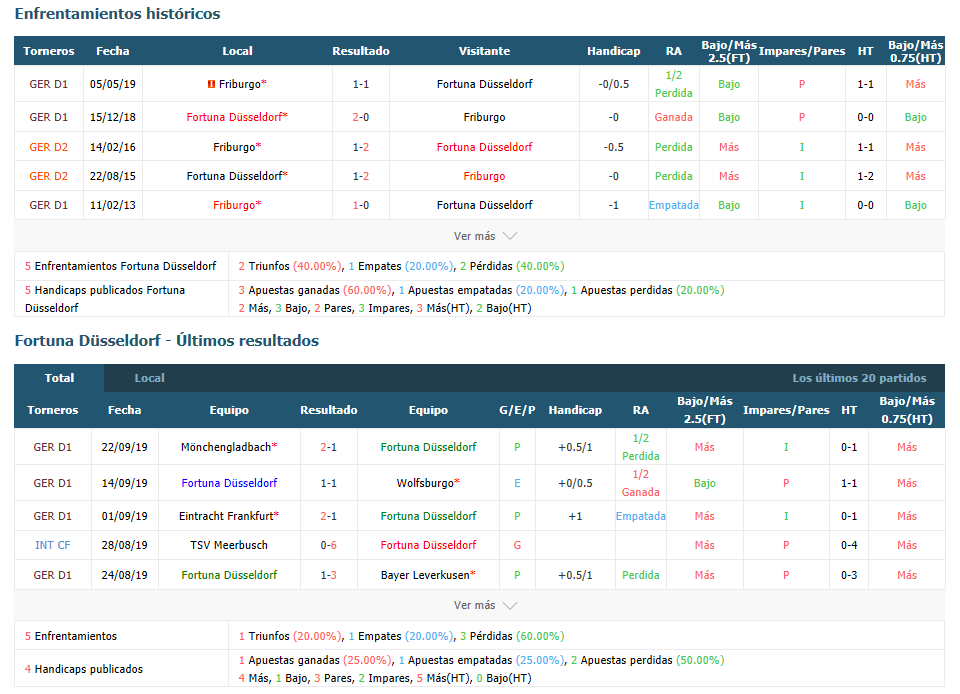Viewport: 960px width, 694px height.
Task: Click Ganada in the 15/12/18 row
Action: [x=673, y=117]
